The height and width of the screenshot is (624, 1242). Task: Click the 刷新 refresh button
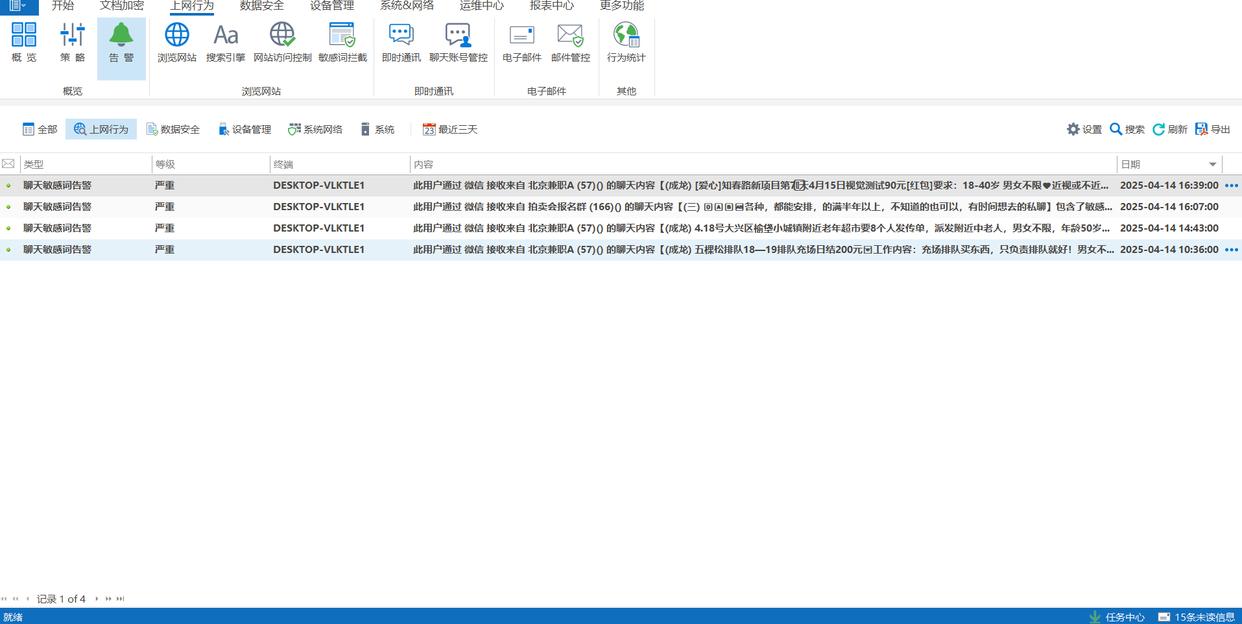pos(1169,129)
